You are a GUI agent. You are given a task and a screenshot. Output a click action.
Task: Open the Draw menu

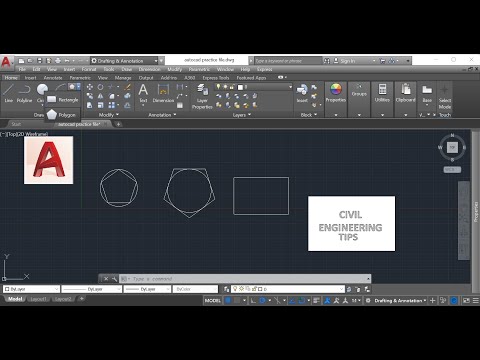click(x=126, y=69)
